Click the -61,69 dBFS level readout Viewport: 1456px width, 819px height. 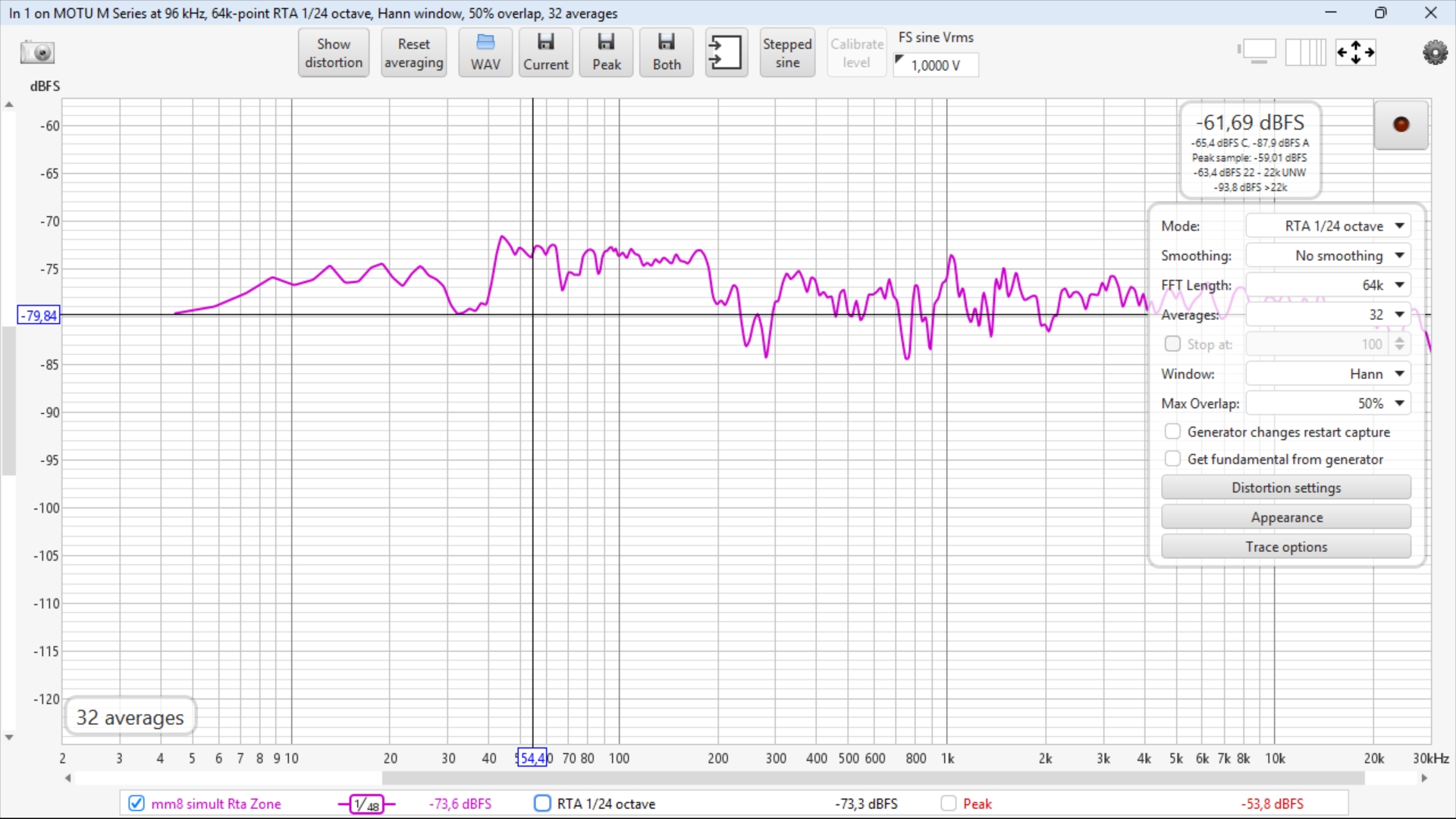click(x=1250, y=122)
